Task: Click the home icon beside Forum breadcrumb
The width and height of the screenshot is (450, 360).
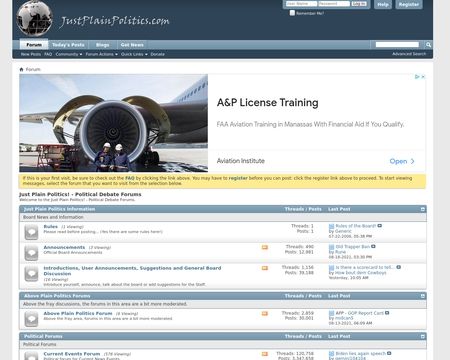Action: (x=22, y=69)
